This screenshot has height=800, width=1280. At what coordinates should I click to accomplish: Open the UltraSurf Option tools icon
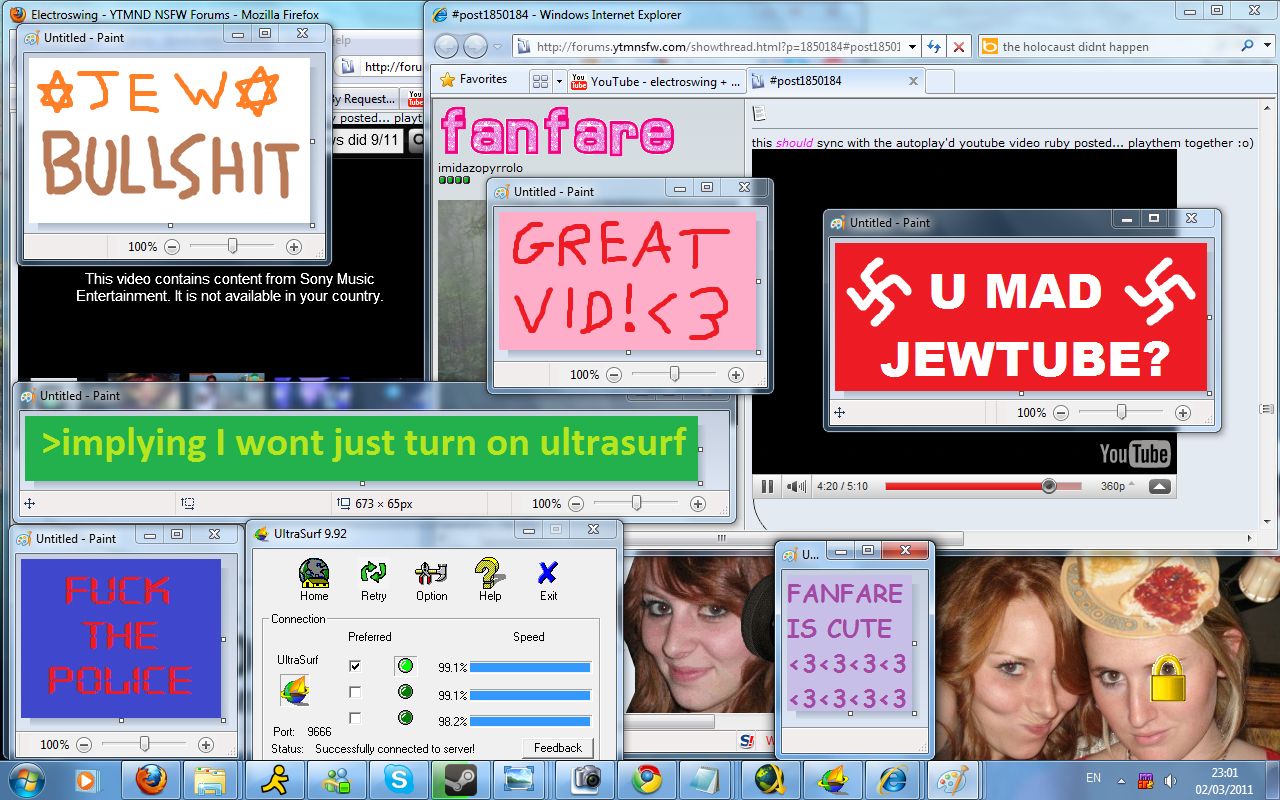tap(431, 573)
